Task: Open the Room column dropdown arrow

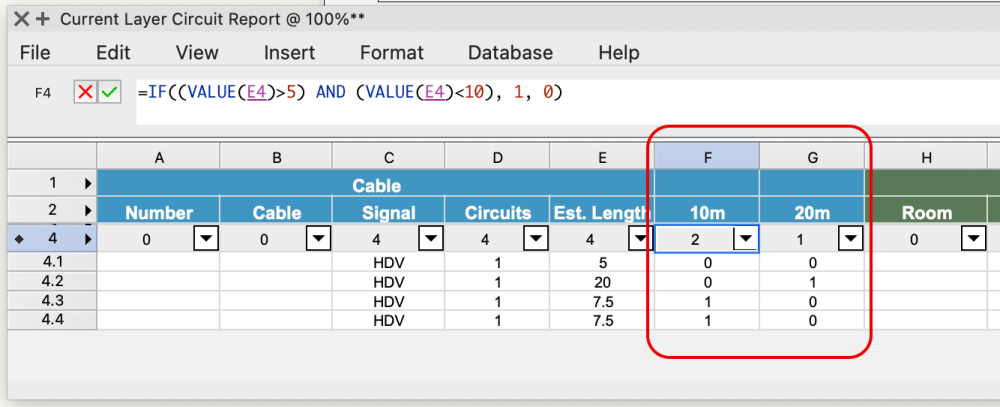Action: point(973,239)
